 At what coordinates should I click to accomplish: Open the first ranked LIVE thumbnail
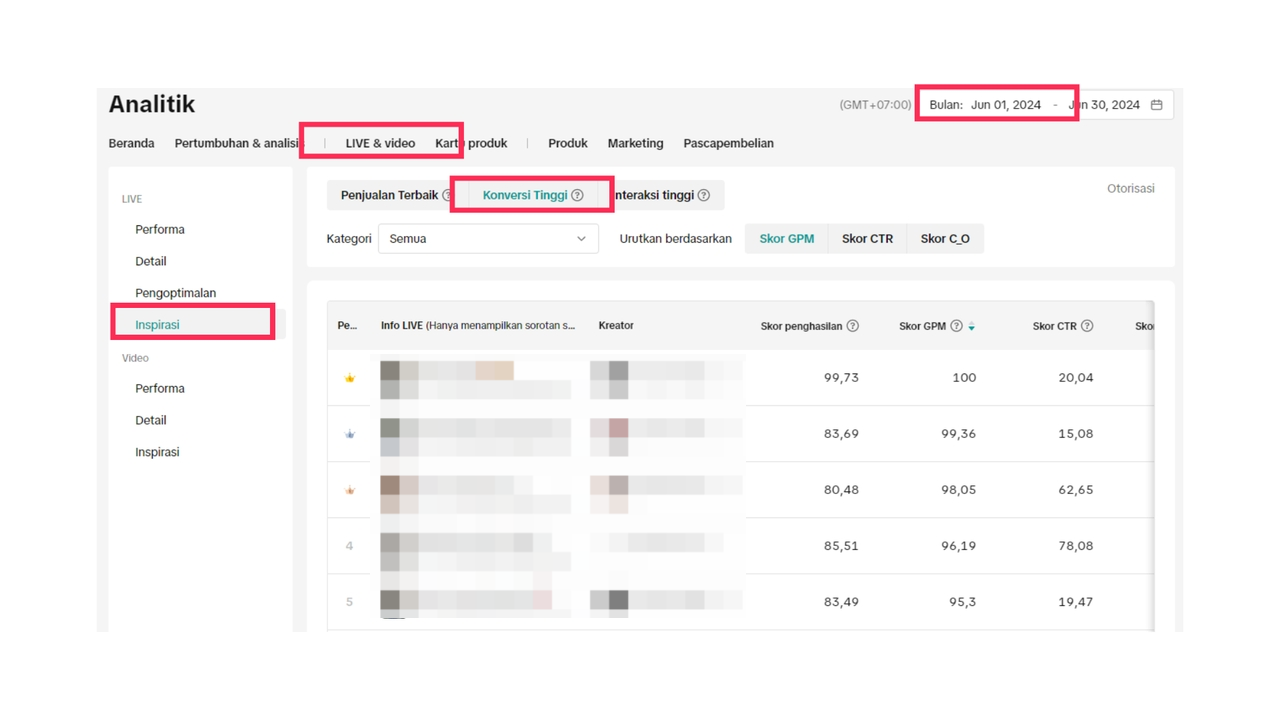pyautogui.click(x=390, y=378)
